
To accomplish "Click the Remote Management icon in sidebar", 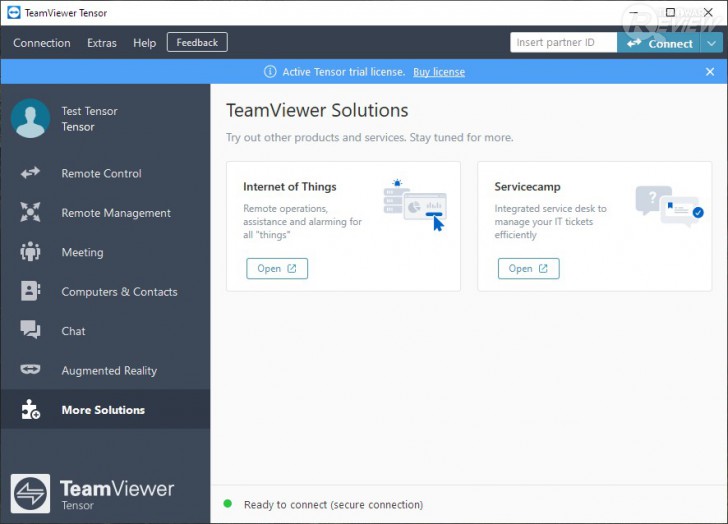I will coord(30,212).
